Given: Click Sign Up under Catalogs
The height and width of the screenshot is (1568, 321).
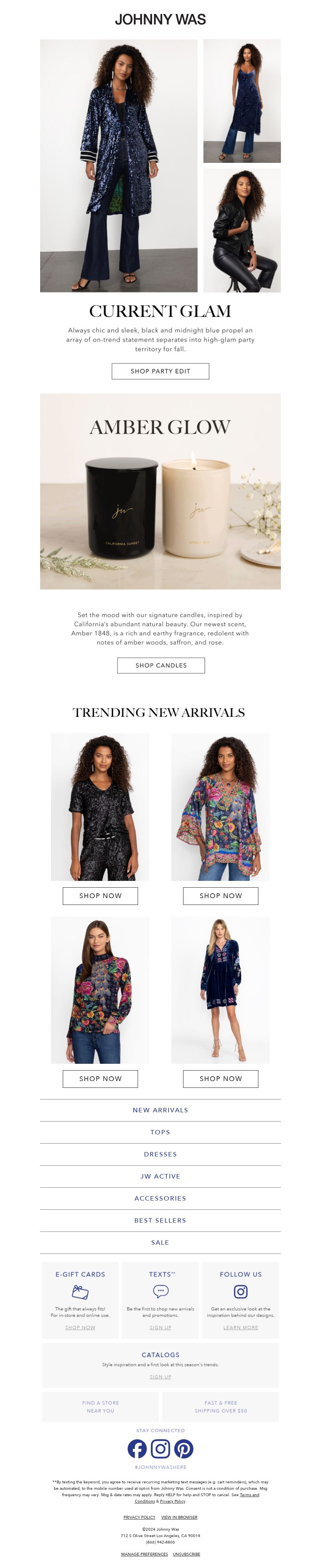Looking at the screenshot, I should pos(160,1376).
